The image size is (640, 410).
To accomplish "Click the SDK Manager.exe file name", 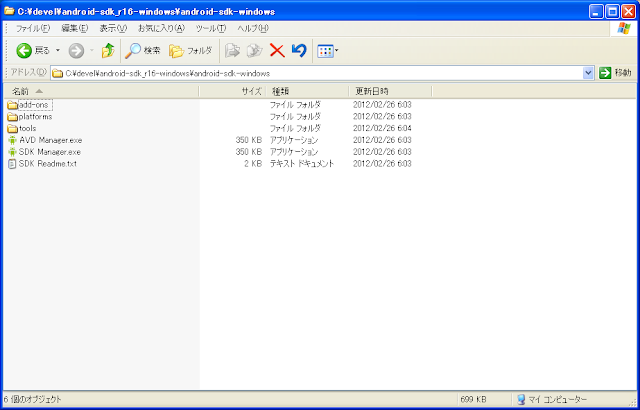I will (50, 152).
